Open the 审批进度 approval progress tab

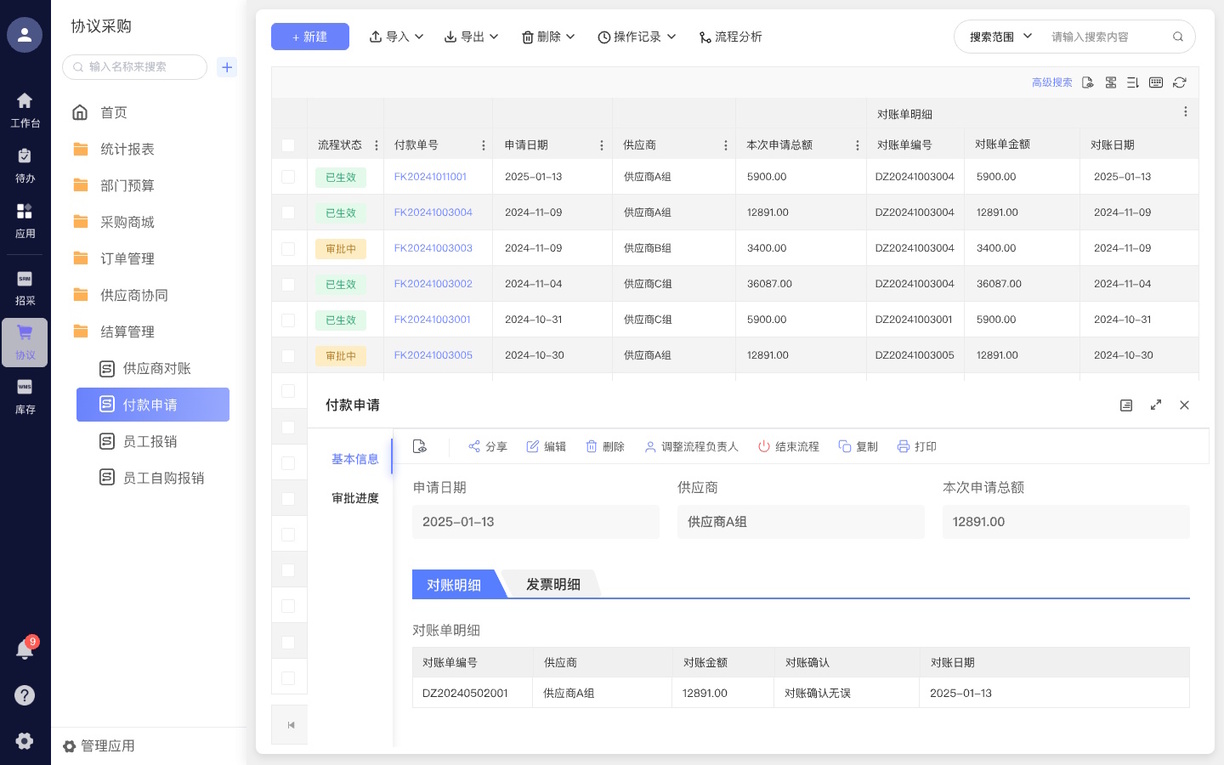point(355,498)
